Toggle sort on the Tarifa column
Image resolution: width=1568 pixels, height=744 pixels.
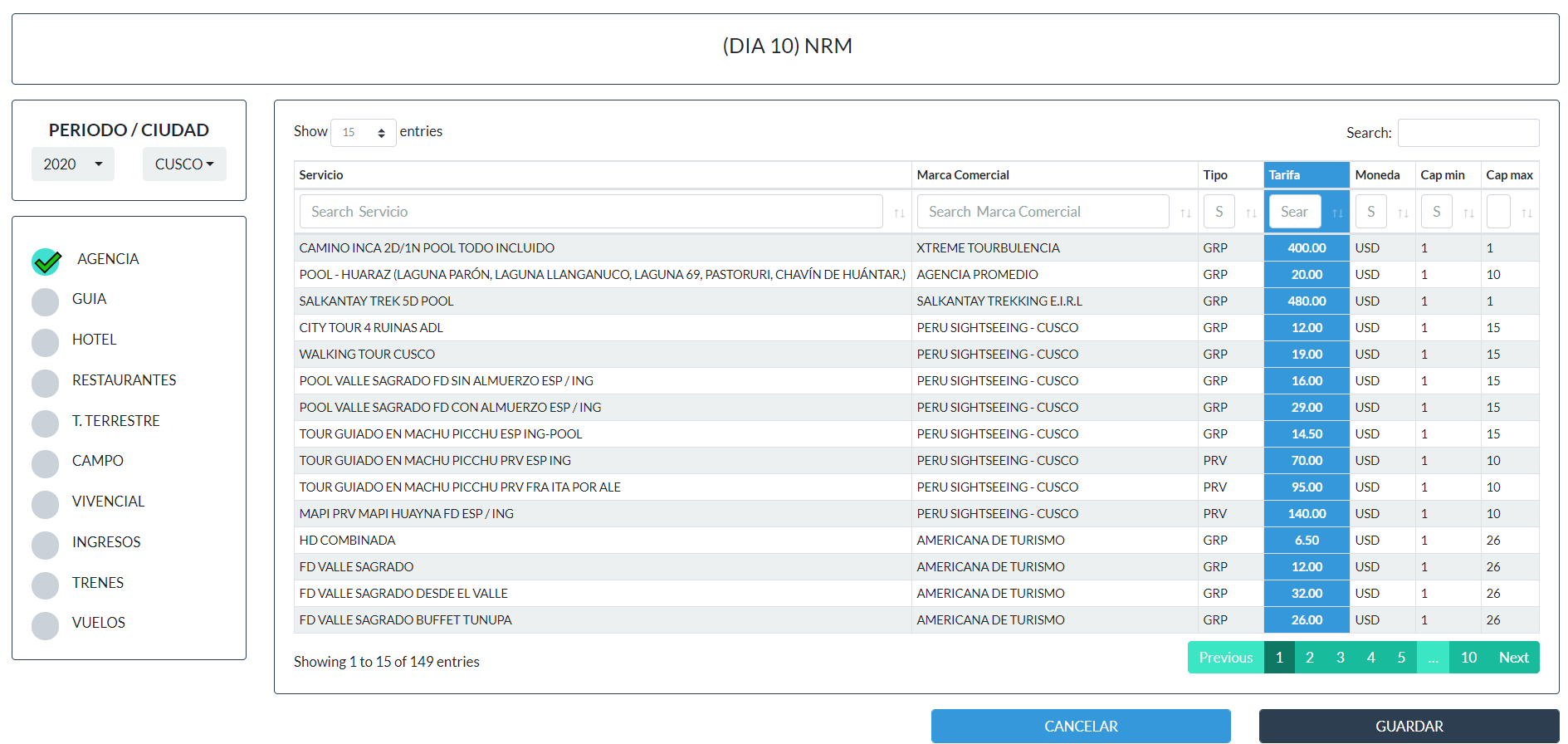coord(1337,213)
